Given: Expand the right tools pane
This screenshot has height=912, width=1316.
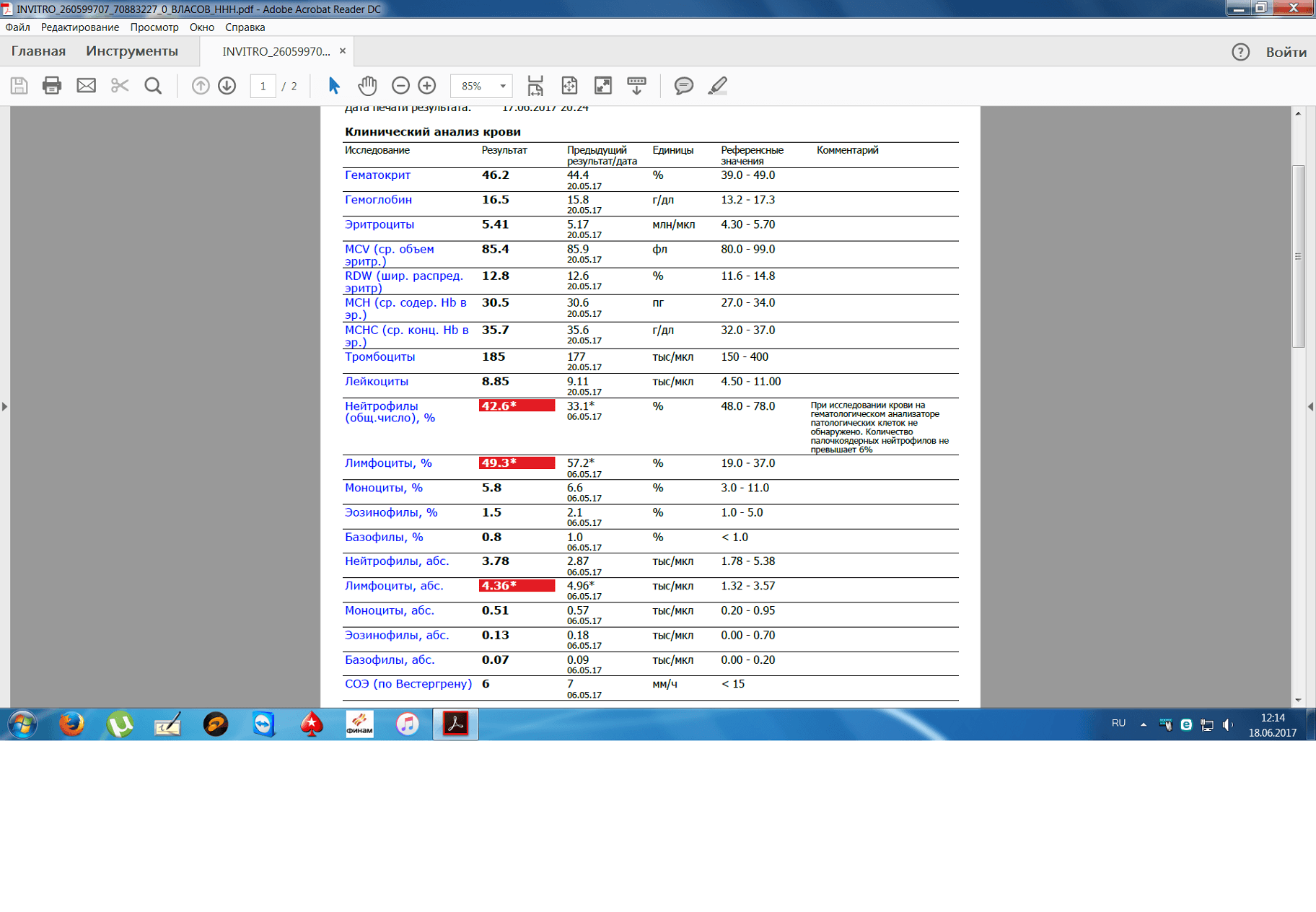Looking at the screenshot, I should (1310, 407).
